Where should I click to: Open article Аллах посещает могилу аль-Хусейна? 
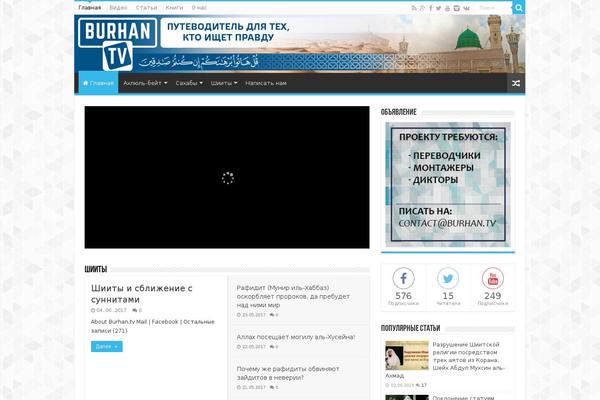coord(296,337)
